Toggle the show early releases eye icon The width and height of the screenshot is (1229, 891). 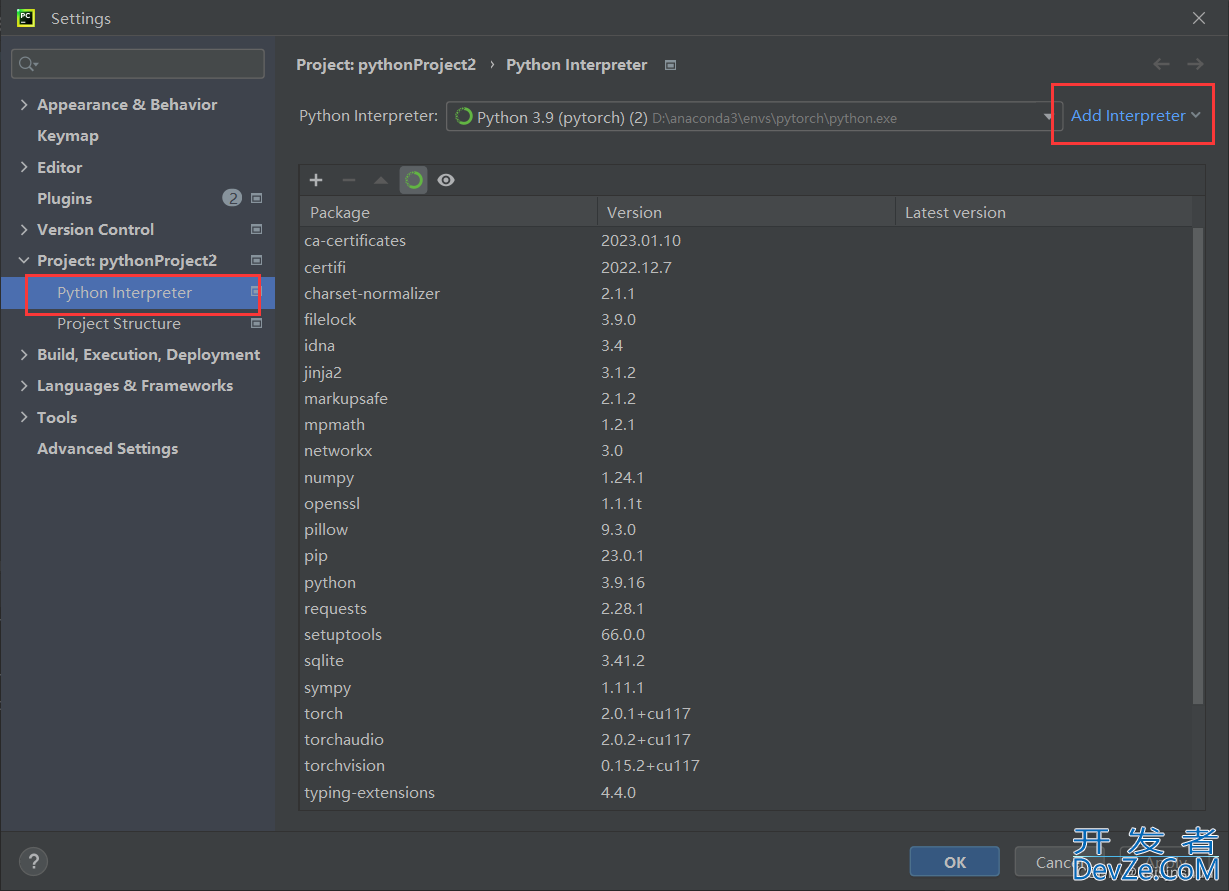coord(446,180)
